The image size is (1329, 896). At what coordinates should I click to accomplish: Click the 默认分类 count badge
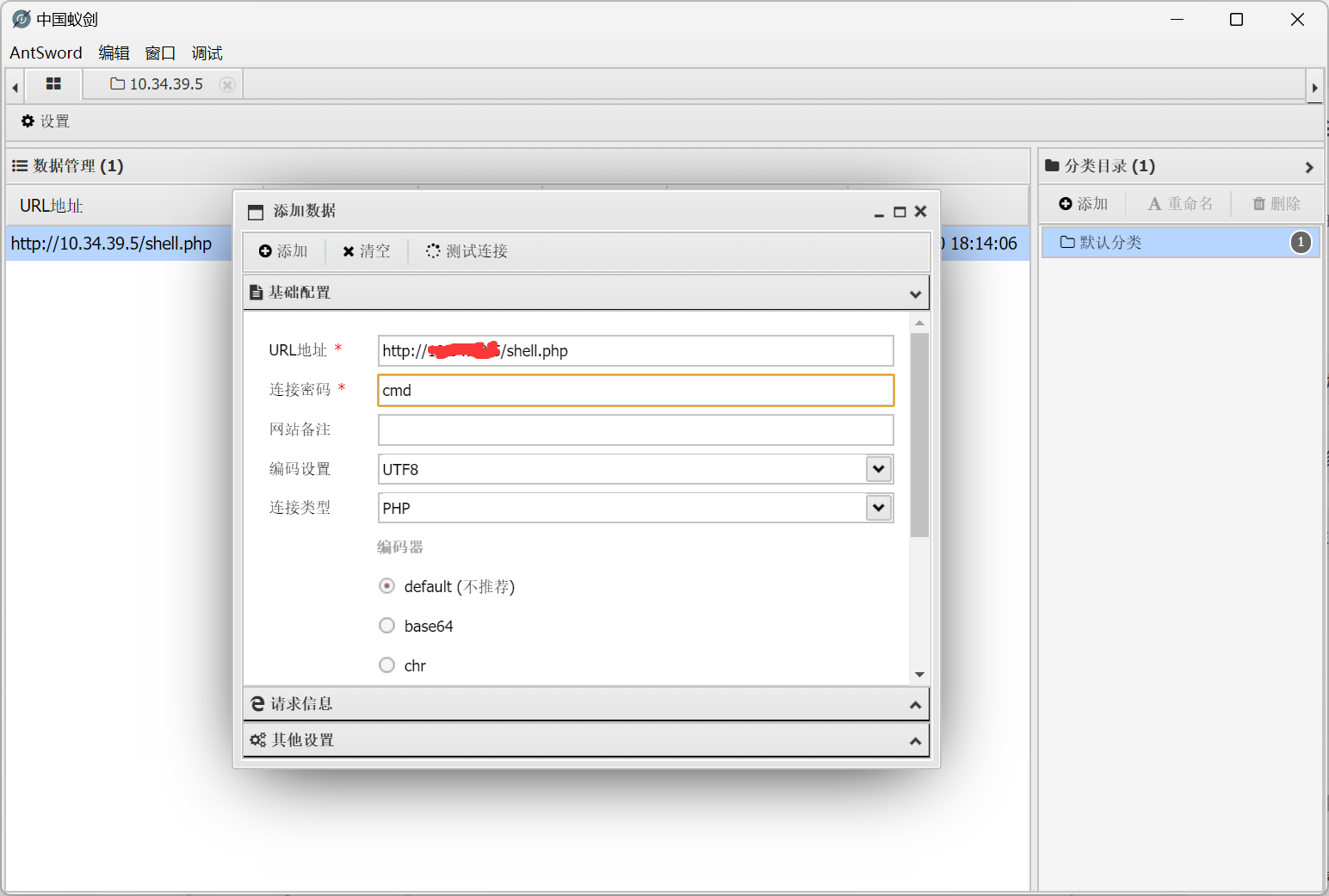(x=1301, y=243)
